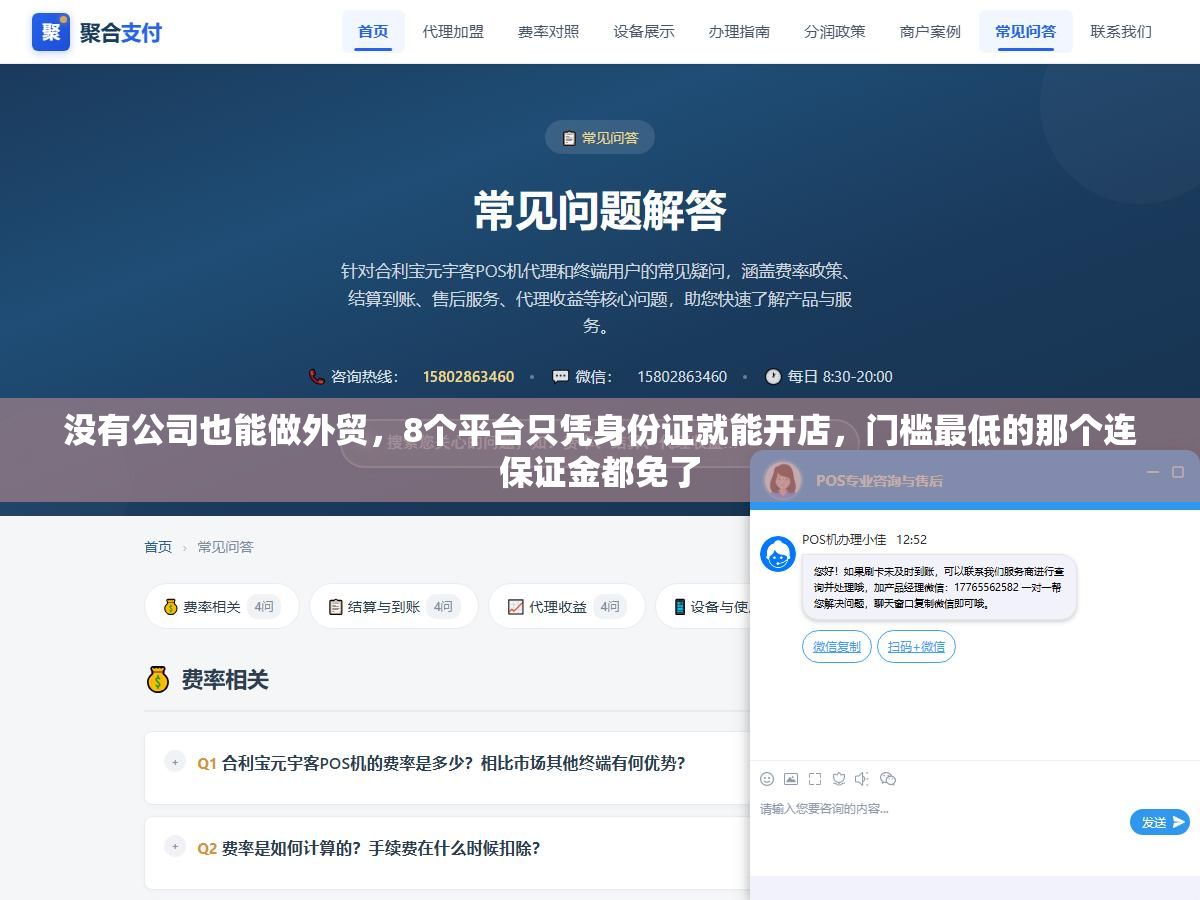
Task: Minimize the POS专业咨询与售后 chat window
Action: [x=1152, y=472]
